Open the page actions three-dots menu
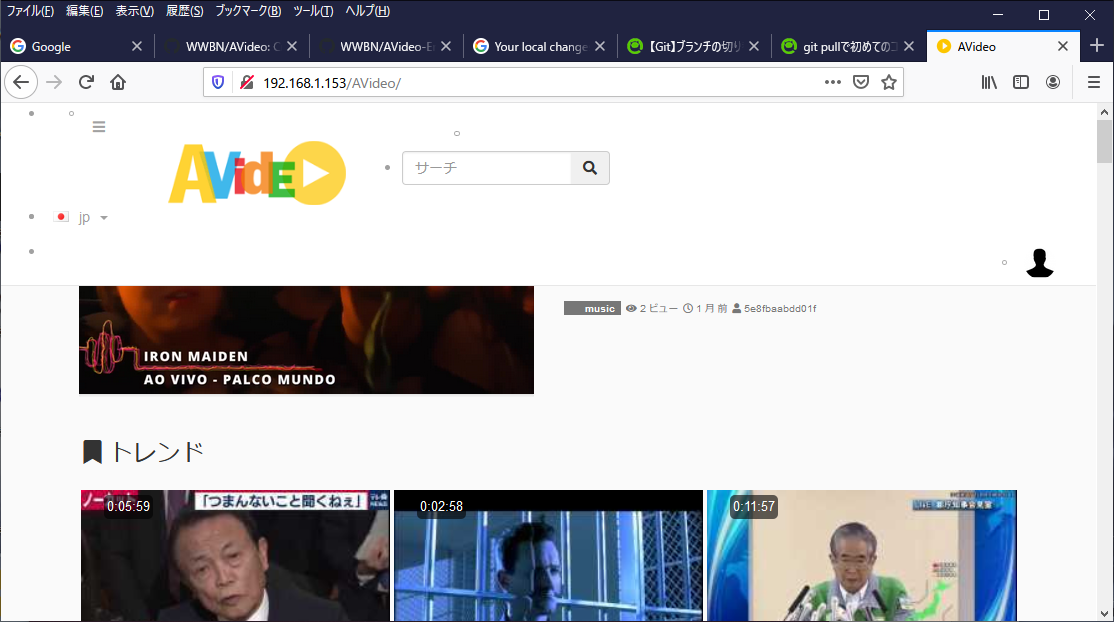Viewport: 1114px width, 622px height. click(833, 82)
